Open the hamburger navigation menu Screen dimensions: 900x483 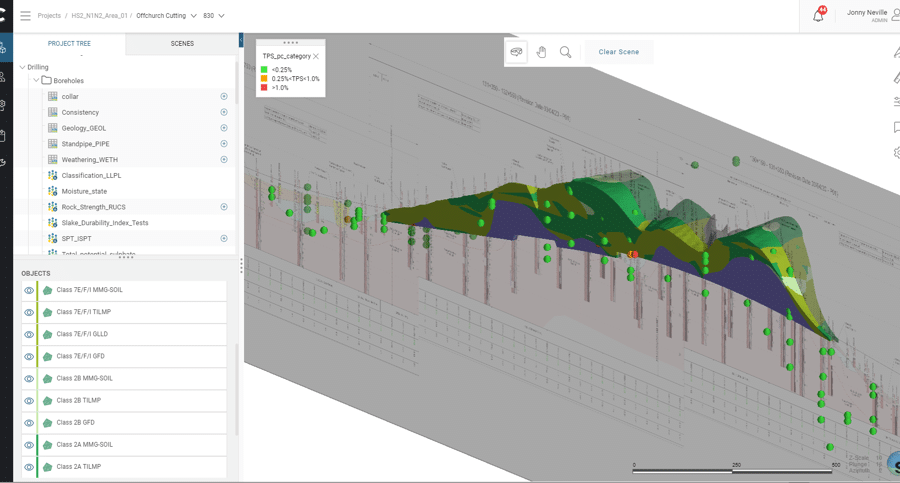[25, 16]
